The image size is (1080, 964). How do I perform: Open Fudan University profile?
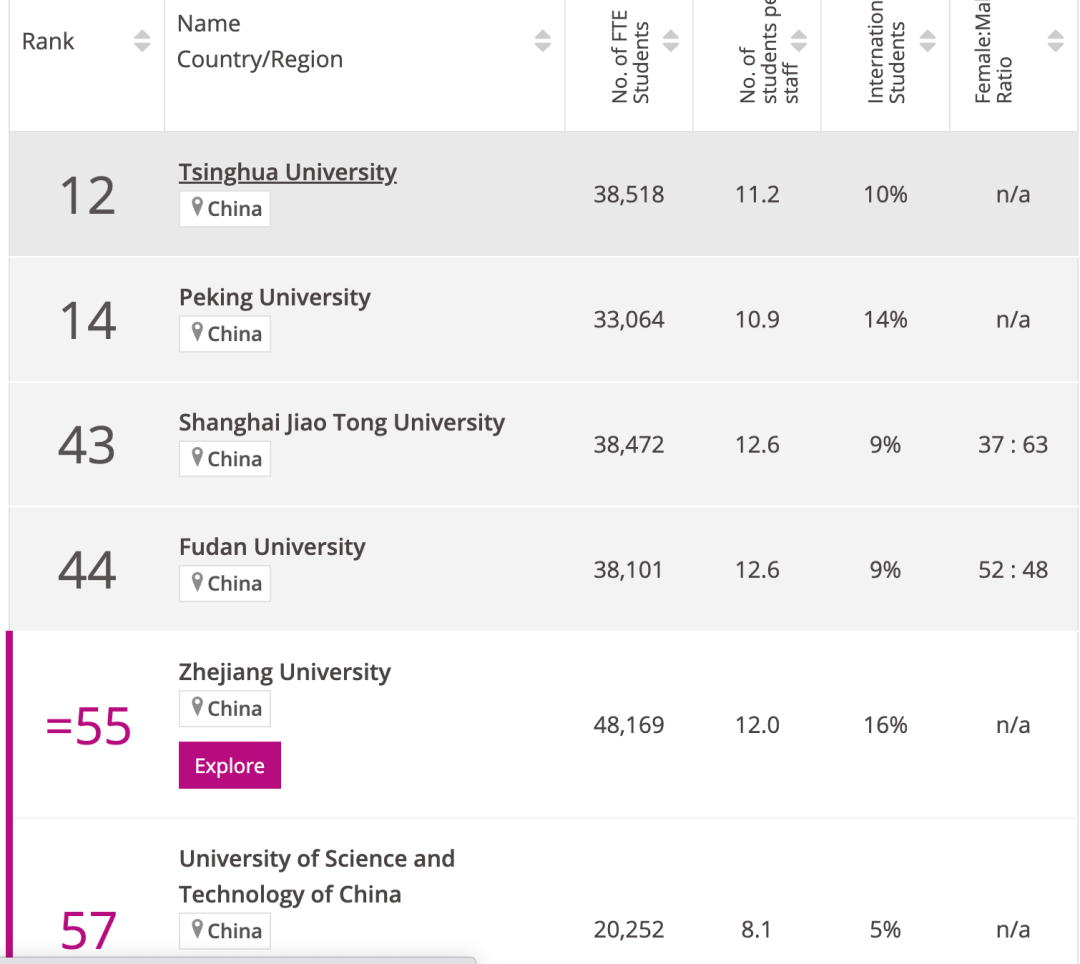pyautogui.click(x=272, y=547)
